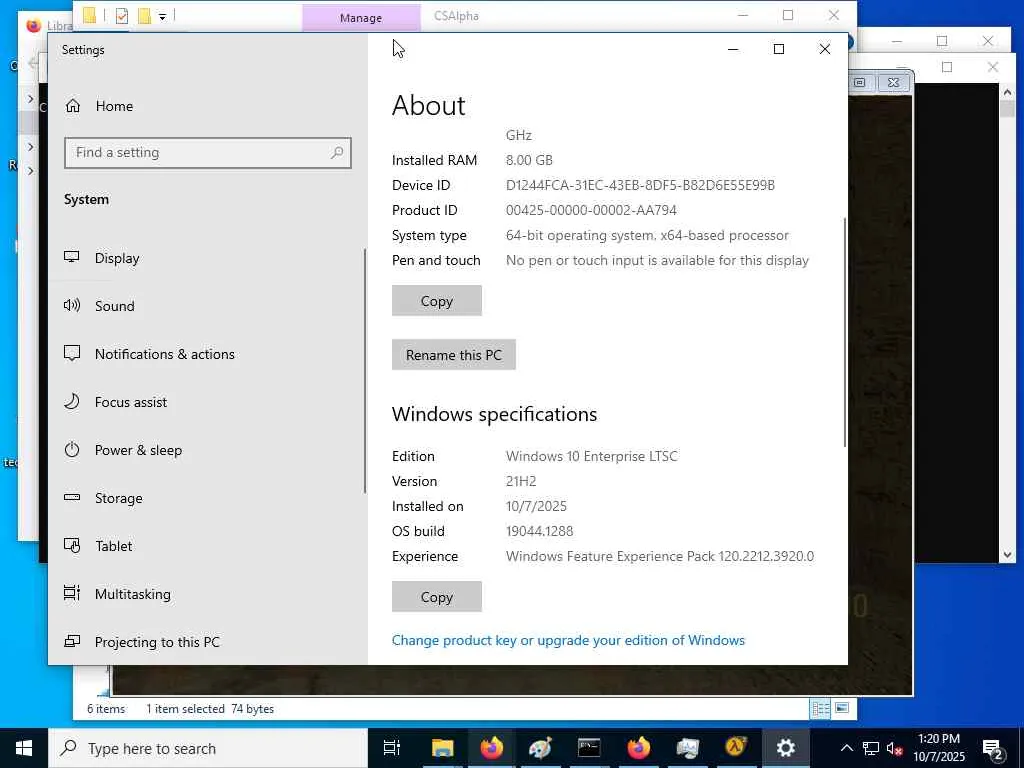Image resolution: width=1024 pixels, height=768 pixels.
Task: Open the taskbar clock showing 1:20 PM
Action: pos(938,748)
